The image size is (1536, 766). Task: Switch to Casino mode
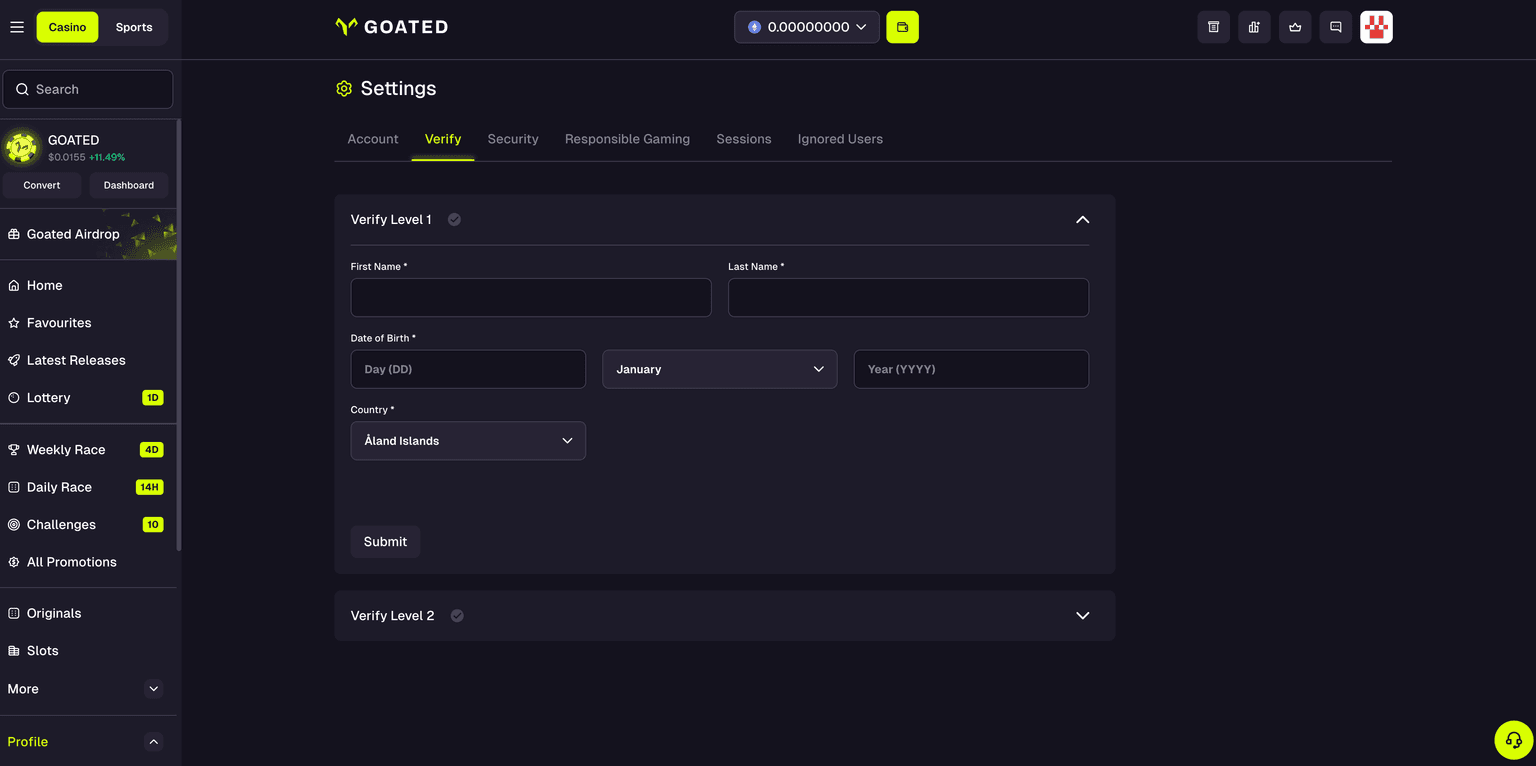[x=68, y=27]
